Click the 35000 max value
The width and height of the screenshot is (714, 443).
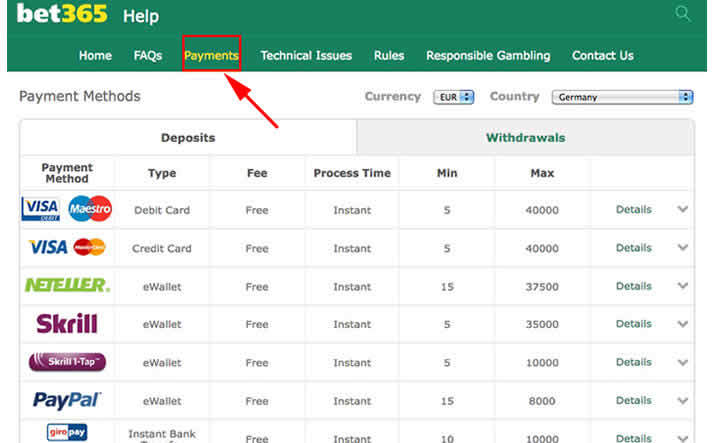click(x=542, y=324)
